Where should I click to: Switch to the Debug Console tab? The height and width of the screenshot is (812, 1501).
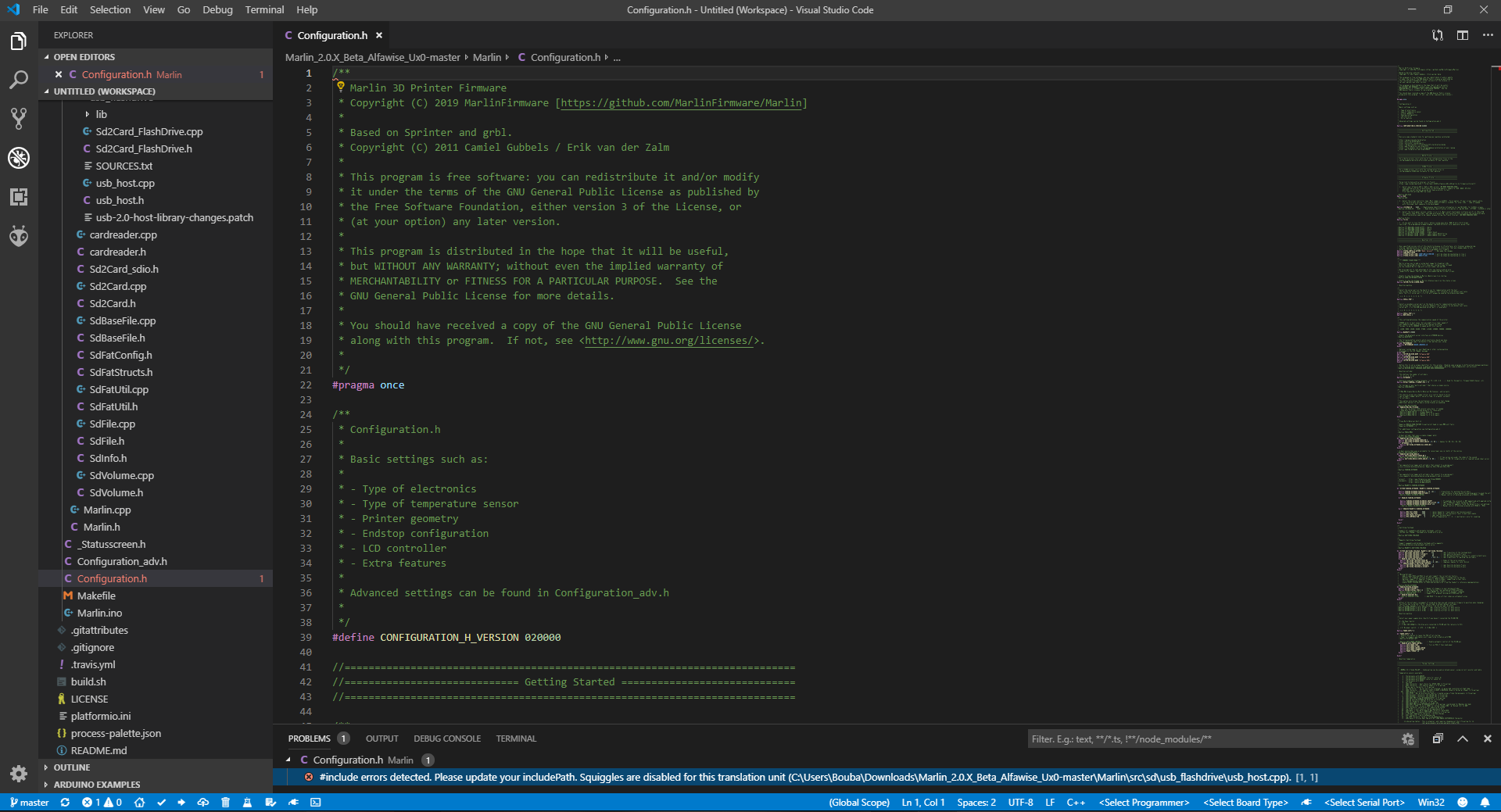[447, 739]
